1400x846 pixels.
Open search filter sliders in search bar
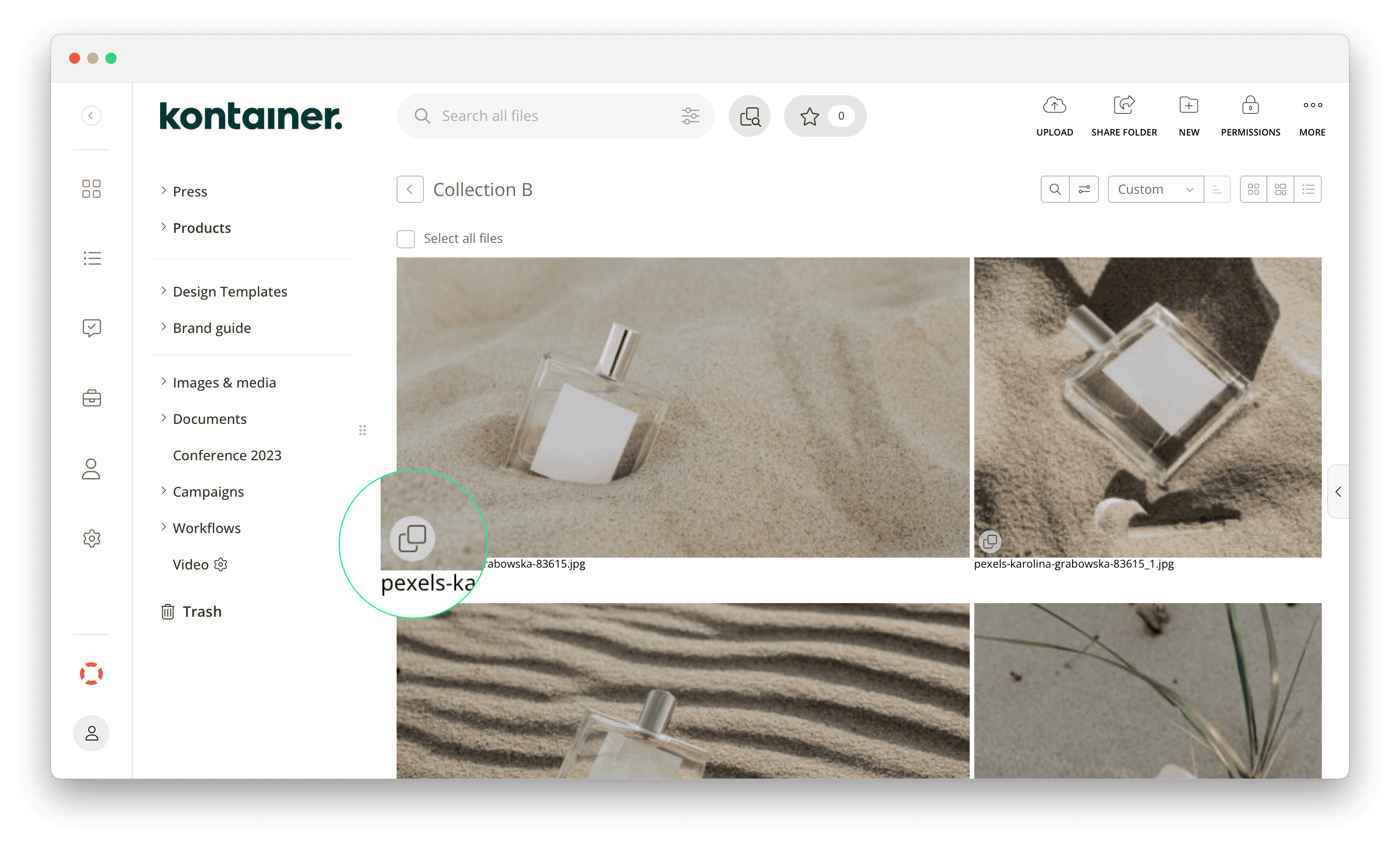(690, 116)
